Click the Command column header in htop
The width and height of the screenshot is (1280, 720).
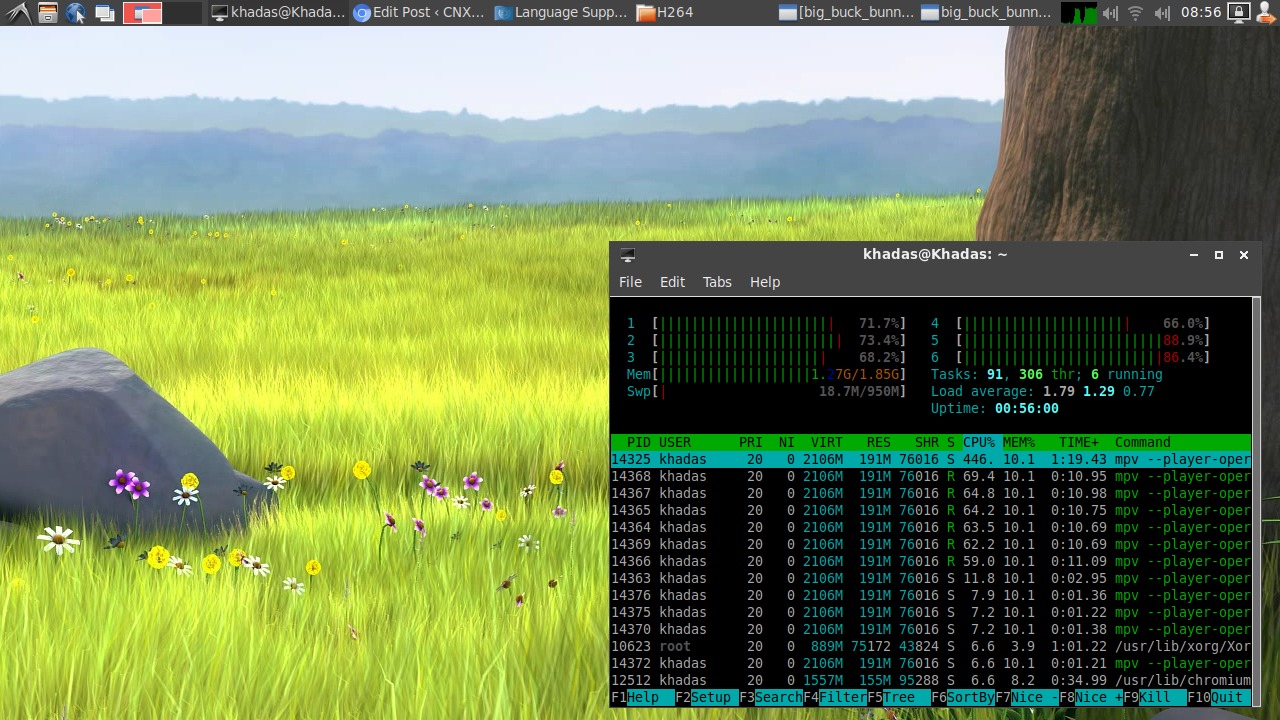pos(1143,442)
